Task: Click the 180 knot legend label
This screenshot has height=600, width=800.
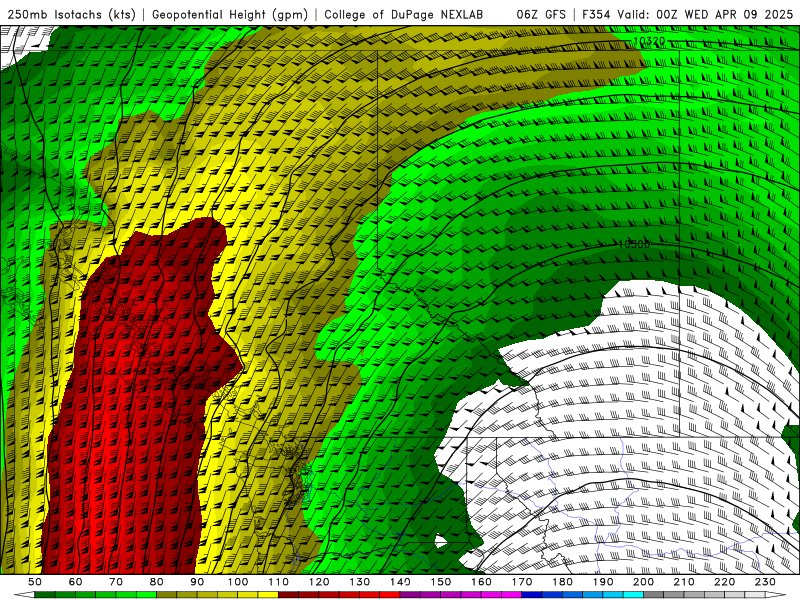Action: click(562, 582)
